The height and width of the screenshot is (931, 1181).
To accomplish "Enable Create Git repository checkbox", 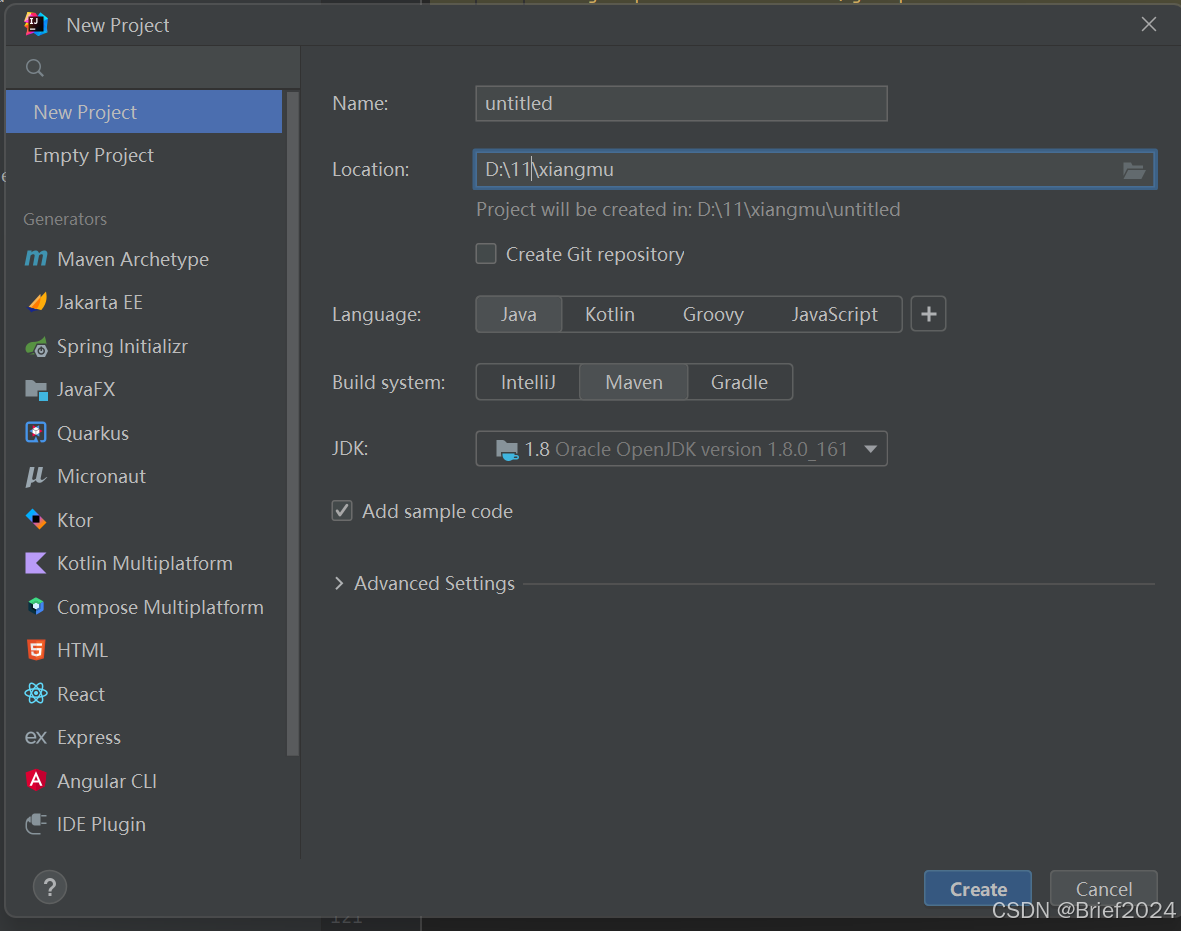I will (x=486, y=254).
